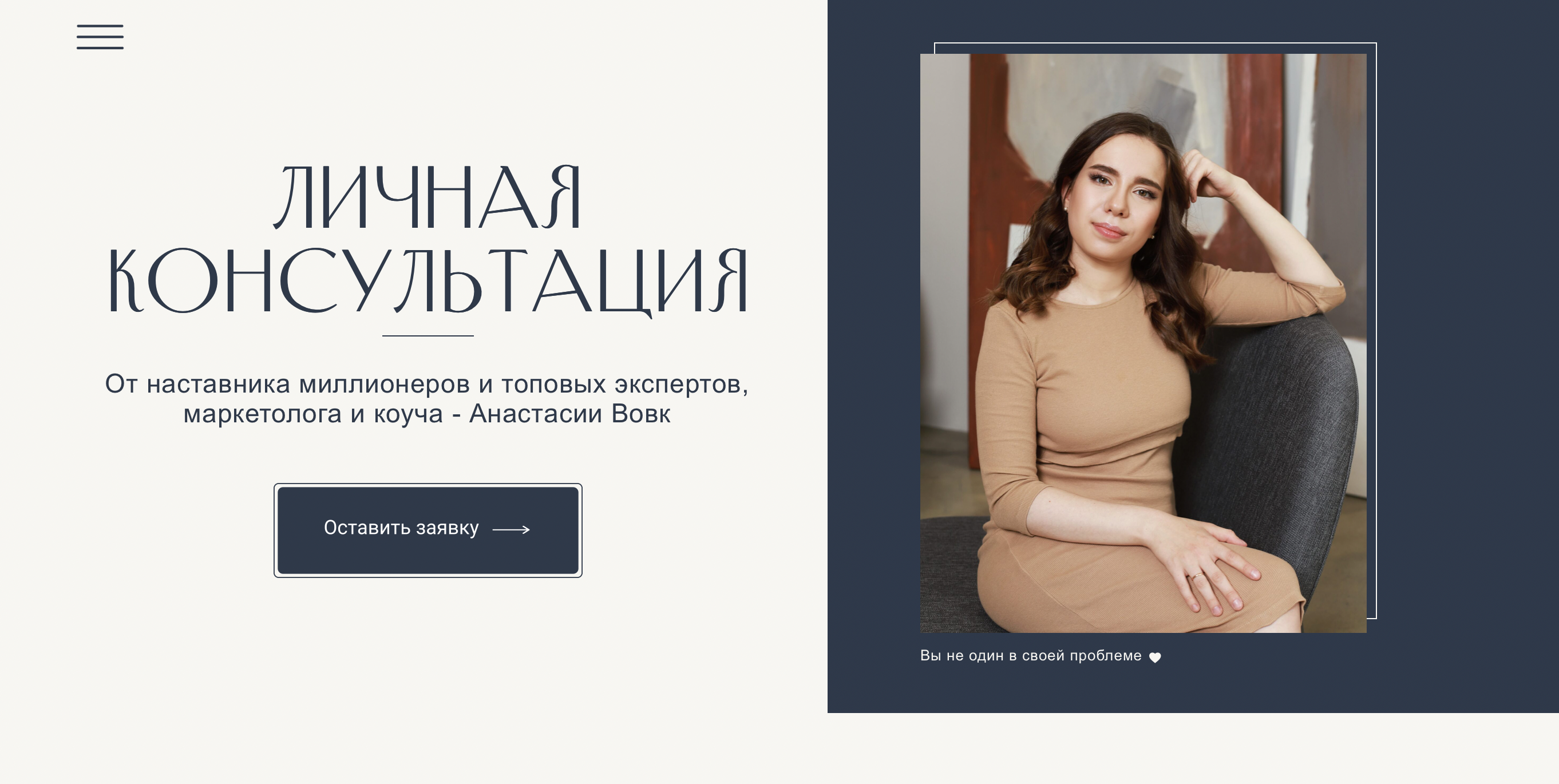
Task: Click the name Анастасии Вовк in the subtitle
Action: (x=569, y=414)
